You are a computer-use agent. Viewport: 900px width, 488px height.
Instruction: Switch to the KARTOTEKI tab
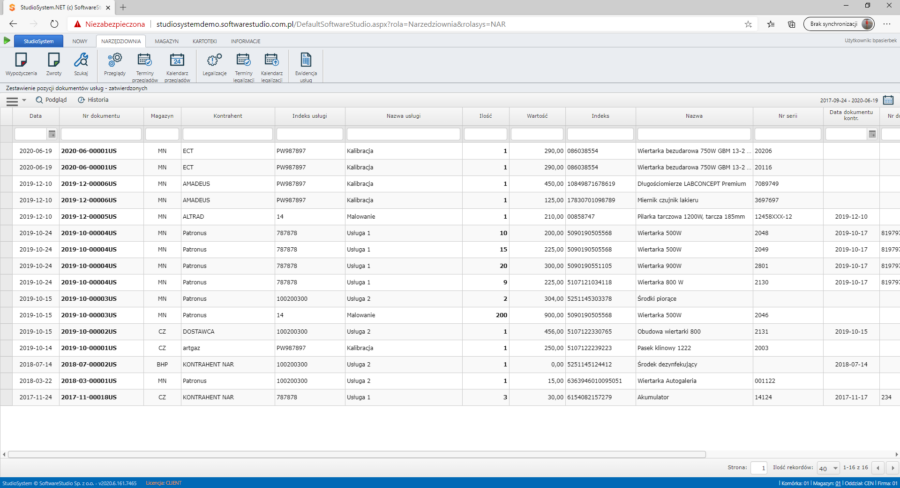click(x=204, y=41)
